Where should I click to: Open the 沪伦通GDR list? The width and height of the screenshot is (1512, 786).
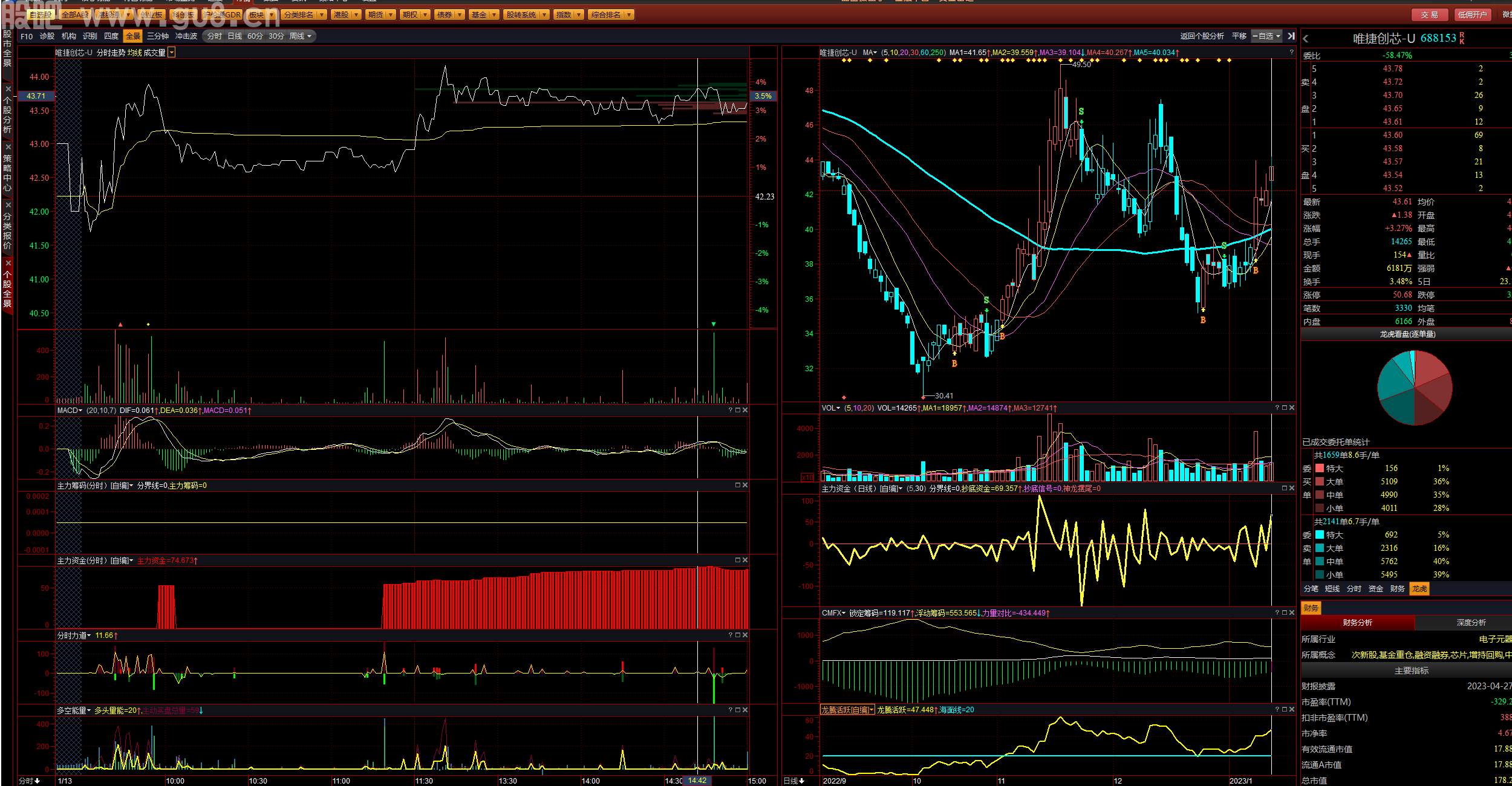tap(222, 15)
